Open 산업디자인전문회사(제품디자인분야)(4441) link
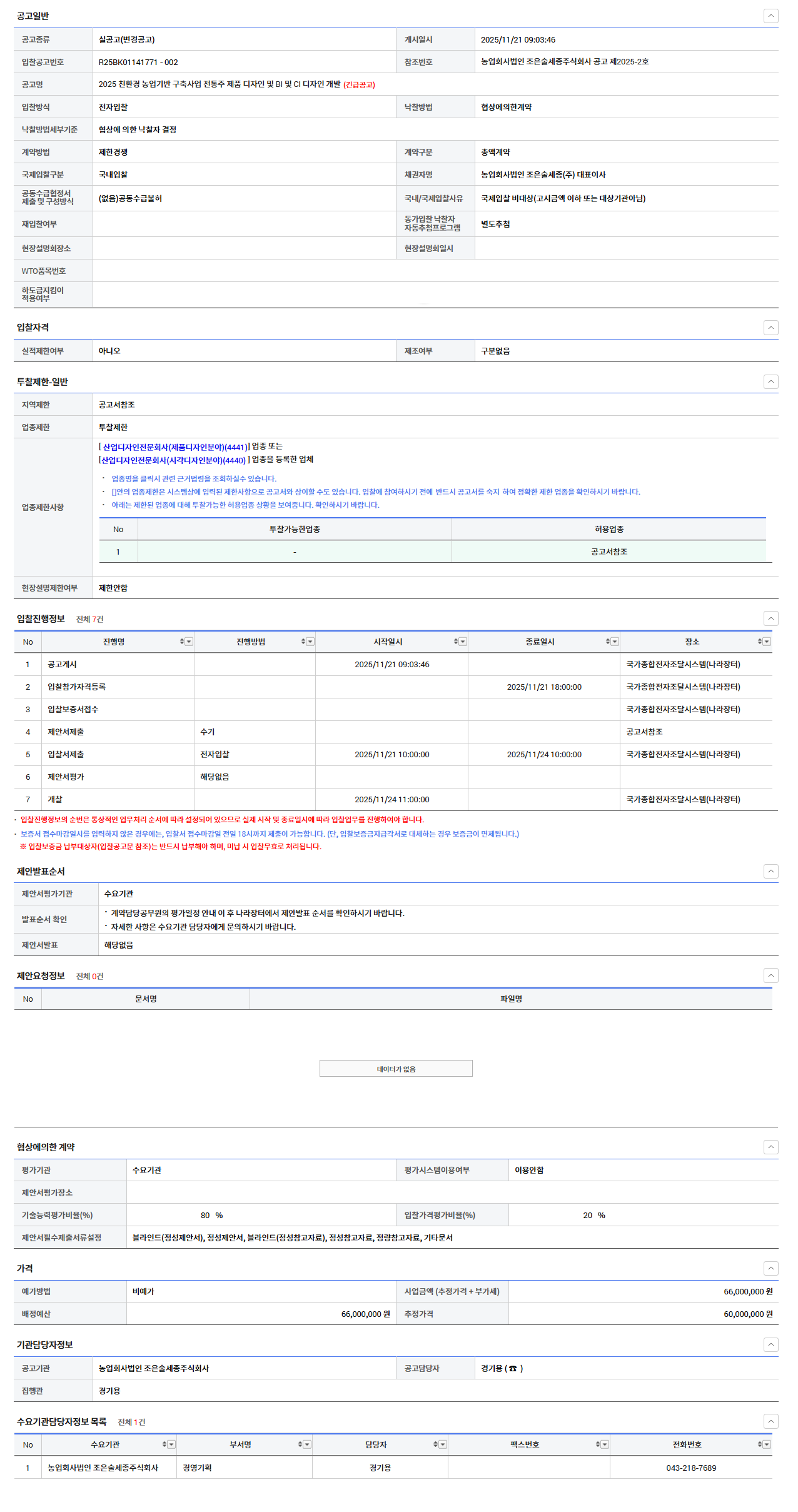 click(x=174, y=447)
